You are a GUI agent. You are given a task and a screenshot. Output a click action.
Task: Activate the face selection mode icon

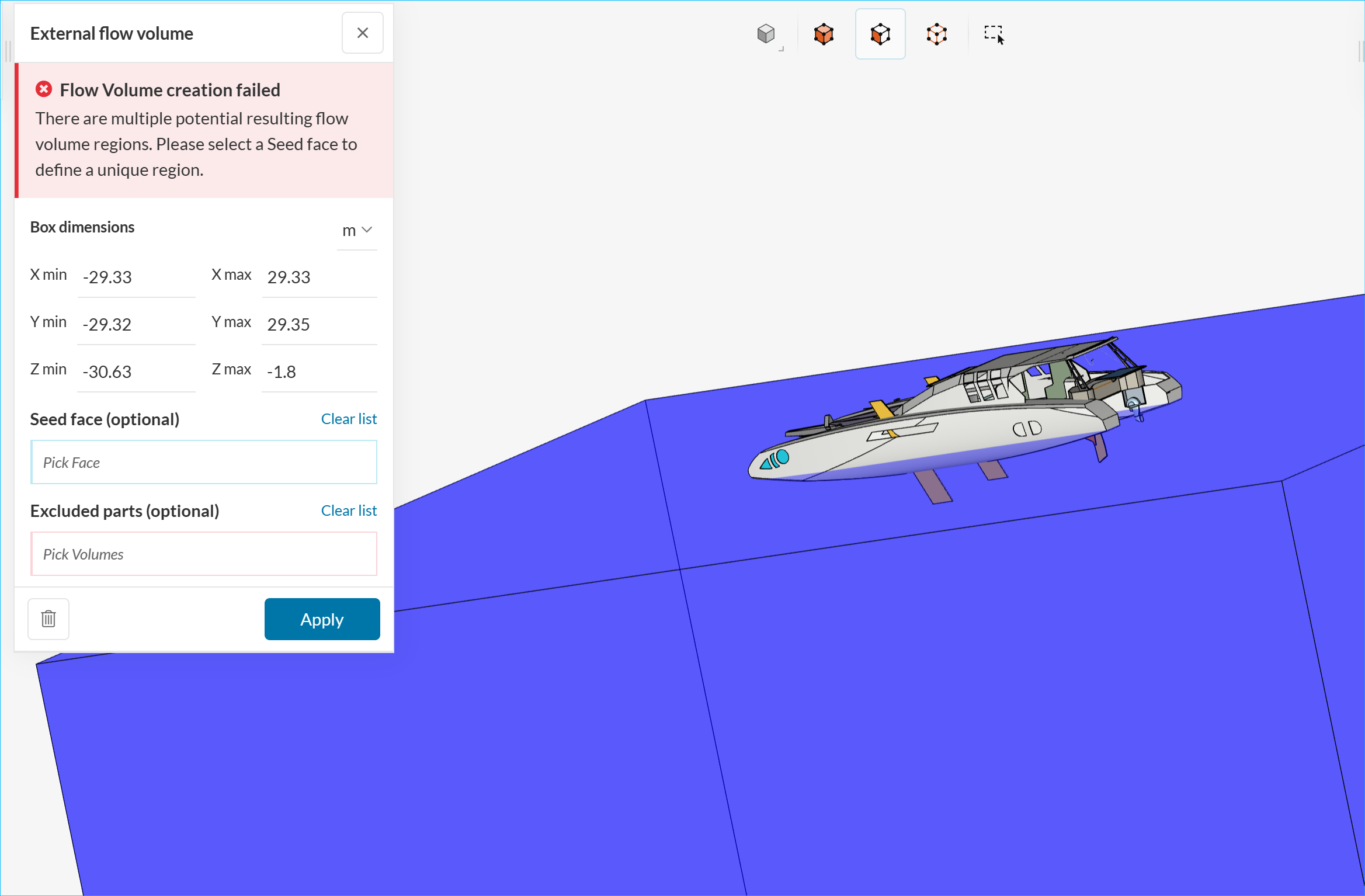tap(880, 34)
